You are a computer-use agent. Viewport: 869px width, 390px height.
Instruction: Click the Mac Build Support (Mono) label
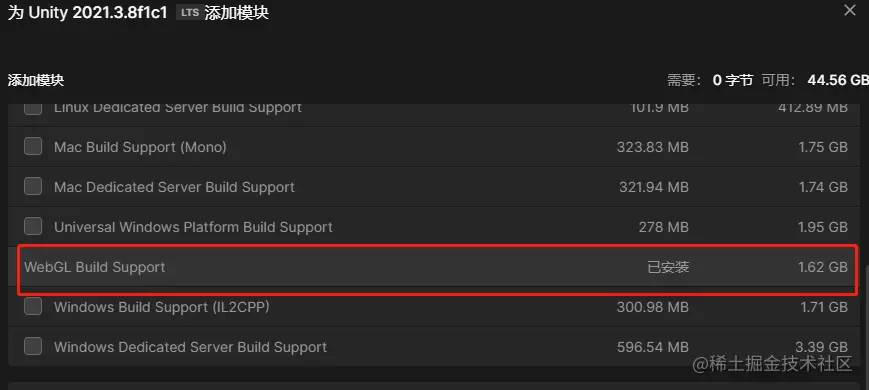pyautogui.click(x=140, y=147)
